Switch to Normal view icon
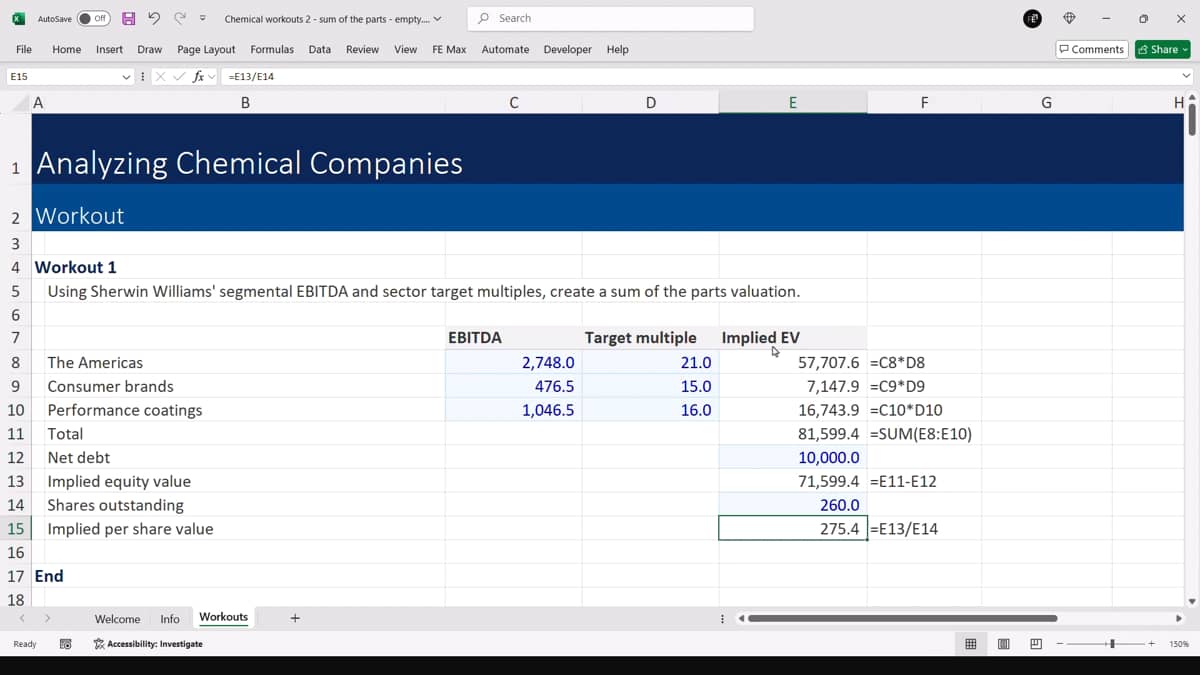The image size is (1200, 675). pos(970,644)
